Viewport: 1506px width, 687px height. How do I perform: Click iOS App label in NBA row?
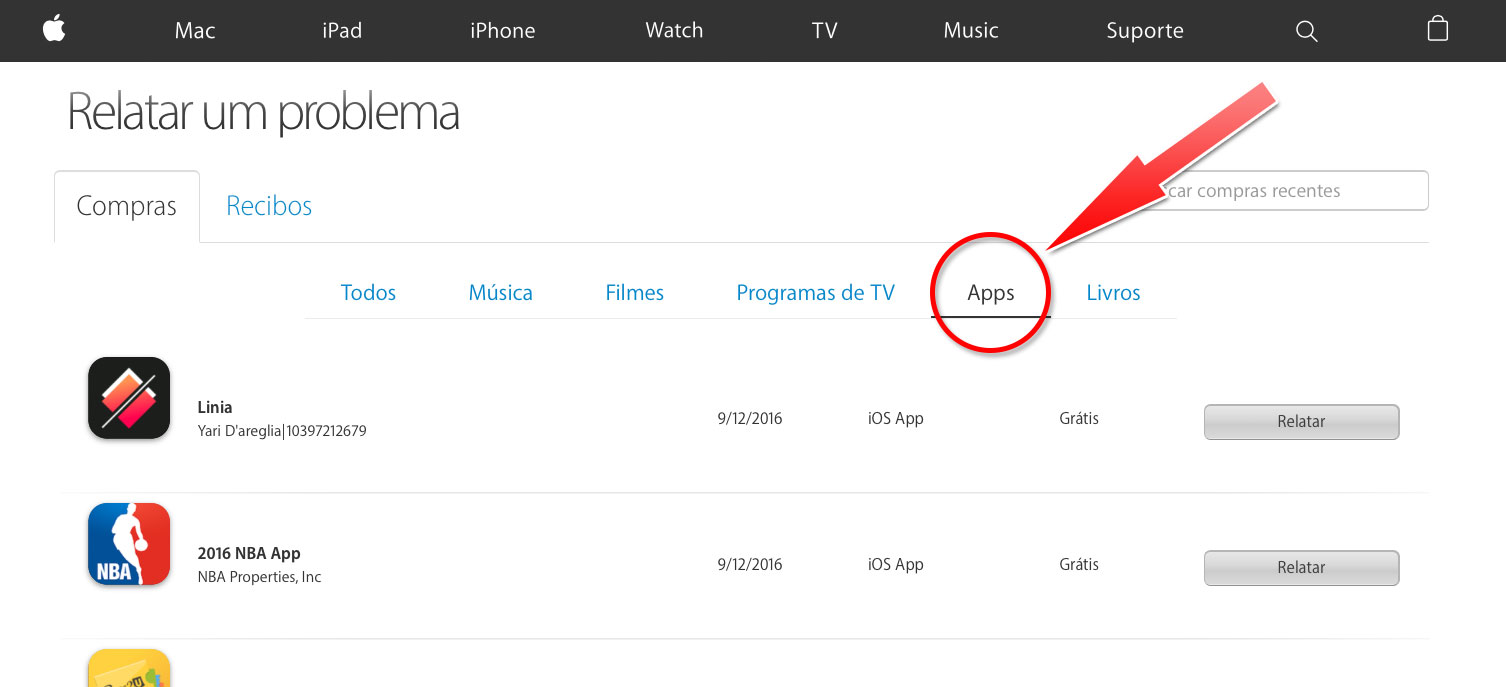[896, 565]
